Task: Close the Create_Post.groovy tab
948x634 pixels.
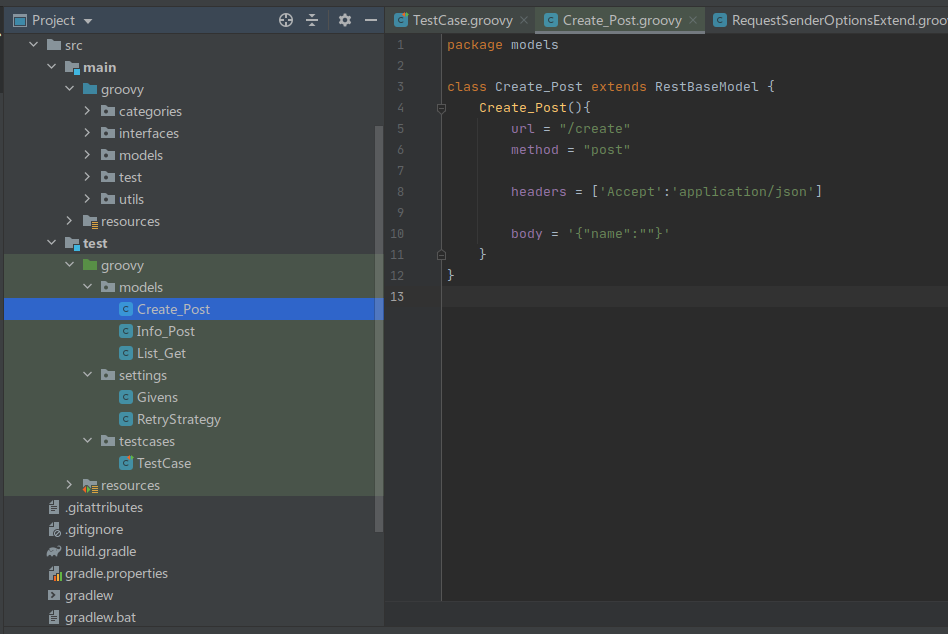Action: [693, 21]
